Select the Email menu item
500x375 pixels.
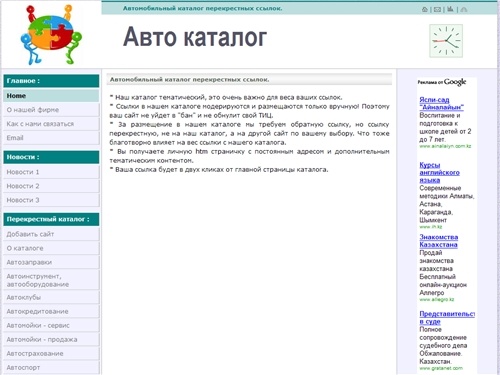[51, 138]
